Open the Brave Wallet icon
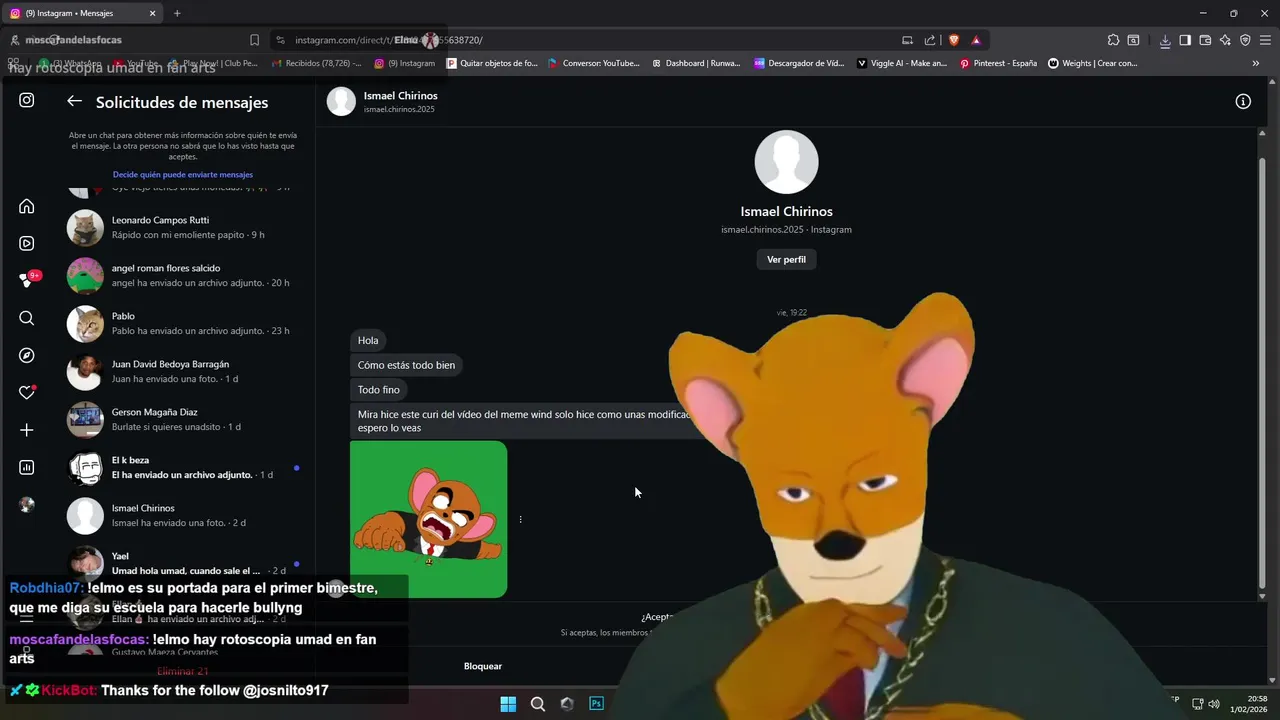1280x720 pixels. pyautogui.click(x=1205, y=40)
